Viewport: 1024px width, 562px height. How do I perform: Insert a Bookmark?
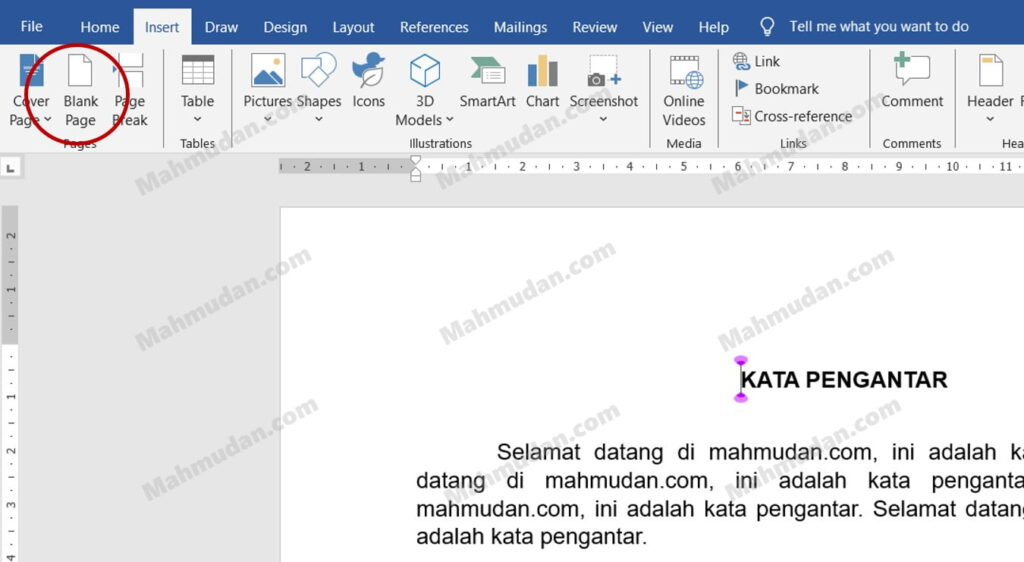(x=776, y=89)
